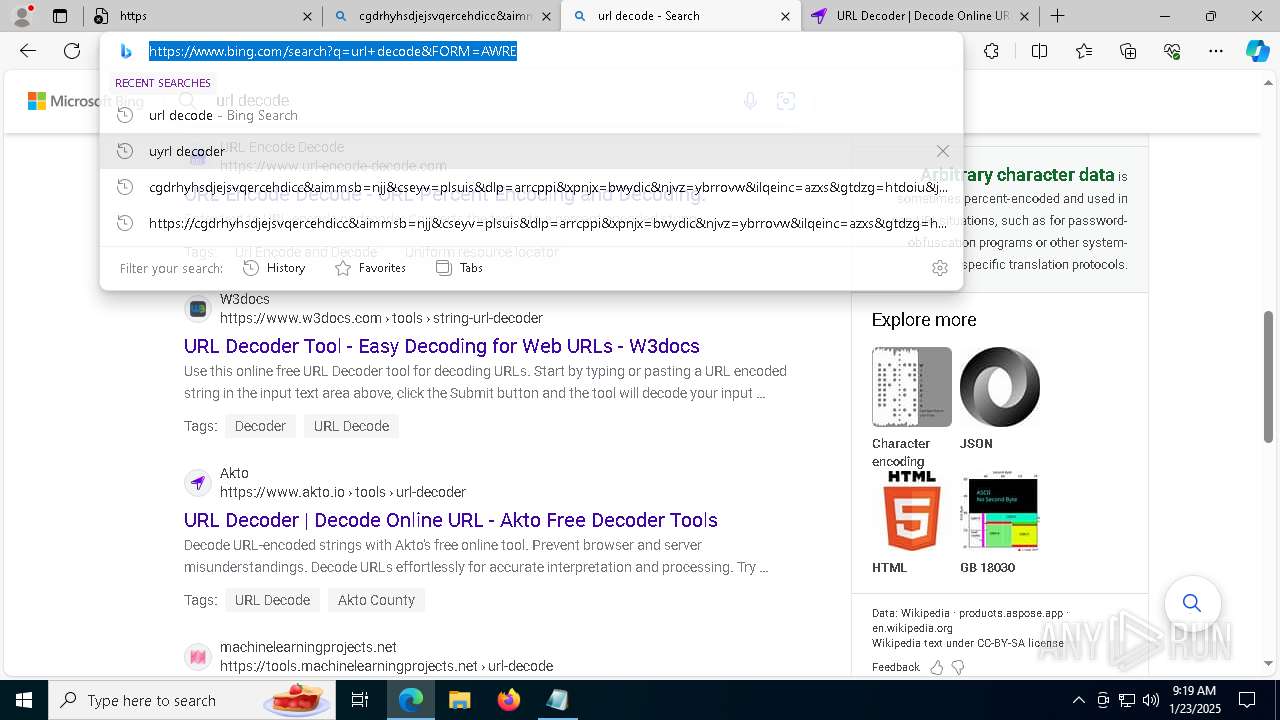Open the Extensions puzzle icon
Viewport: 1280px width, 720px height.
click(x=991, y=51)
